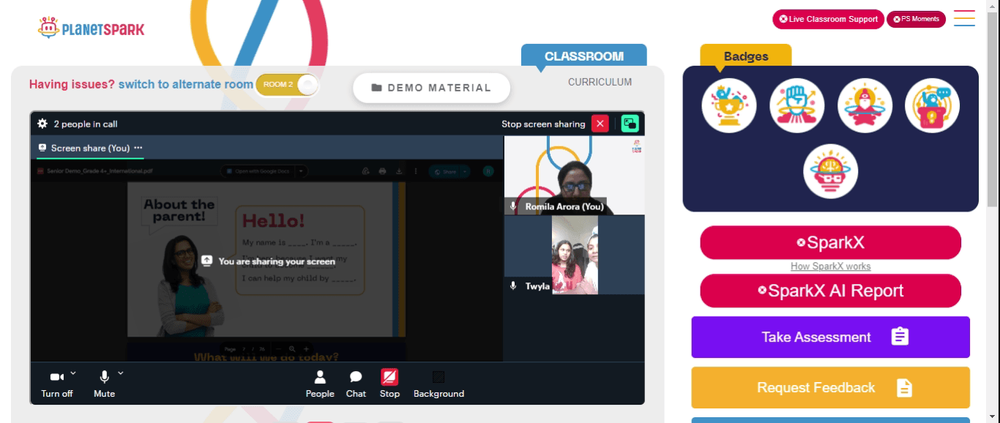Open Live Classroom Support
1000x423 pixels.
click(x=828, y=19)
